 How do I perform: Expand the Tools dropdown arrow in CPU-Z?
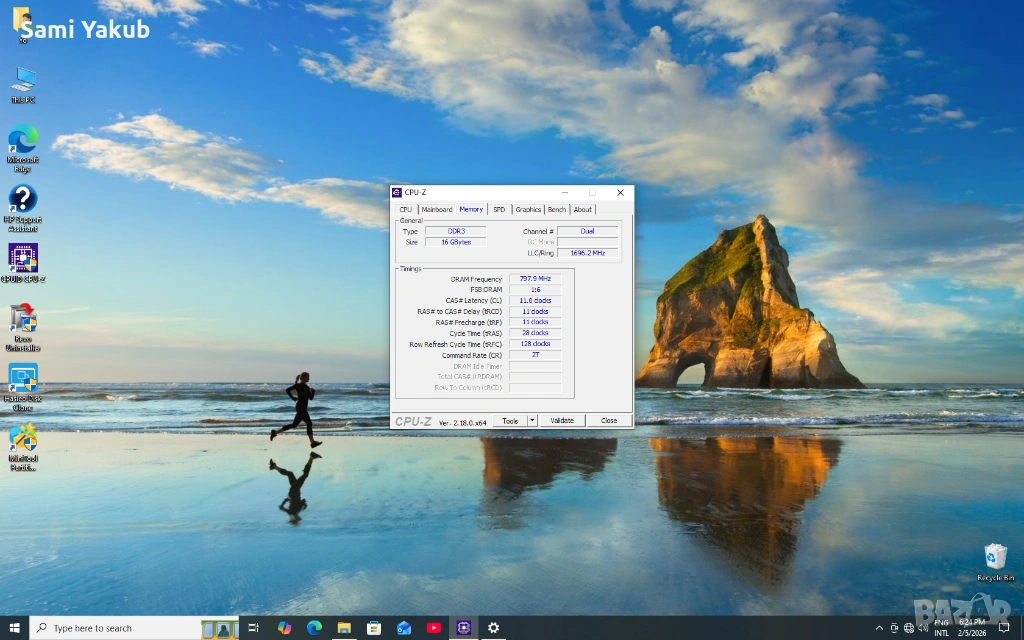(x=533, y=421)
